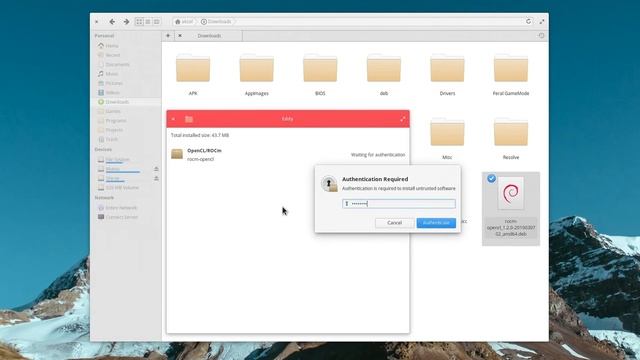Viewport: 640px width, 360px height.
Task: Click the Authenticate button
Action: click(x=436, y=223)
